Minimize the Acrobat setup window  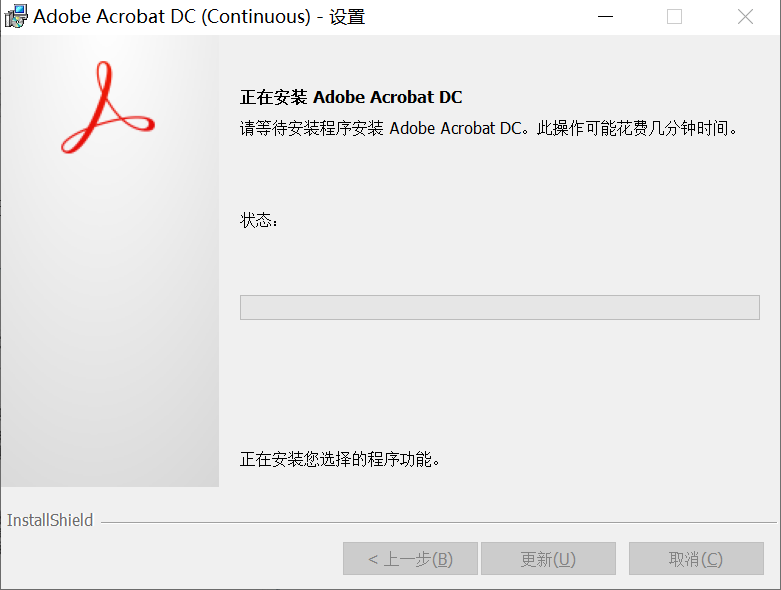605,16
